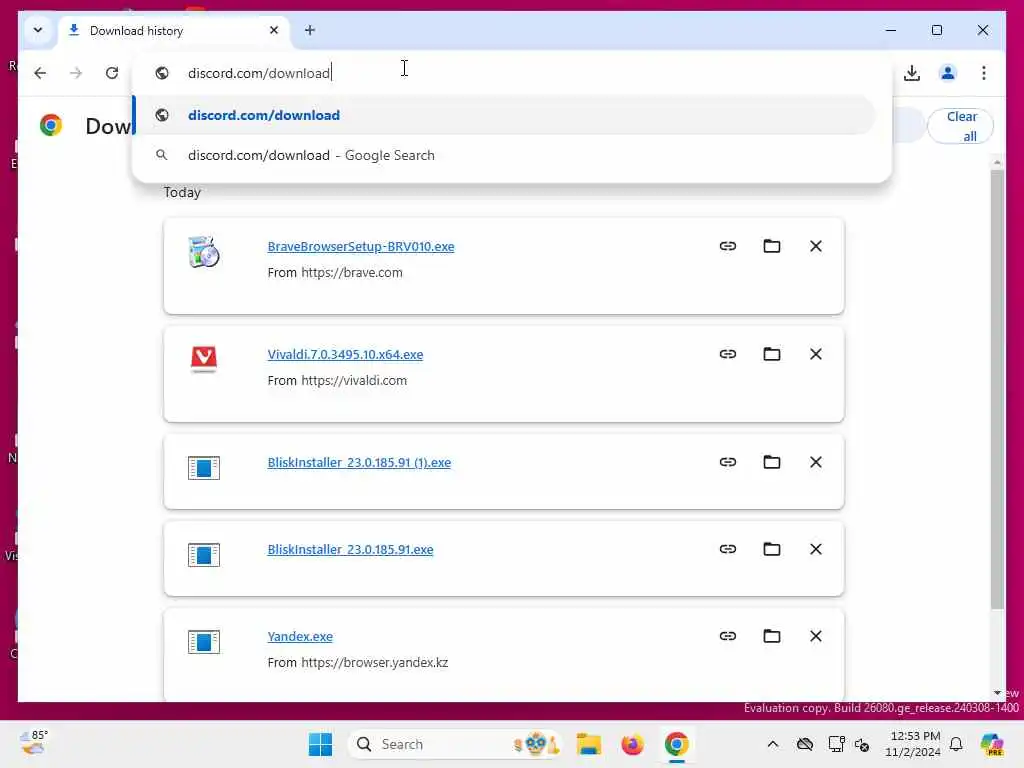Open Vivaldi.7.0.3495.10.x64.exe file link
The image size is (1024, 768).
(x=345, y=354)
